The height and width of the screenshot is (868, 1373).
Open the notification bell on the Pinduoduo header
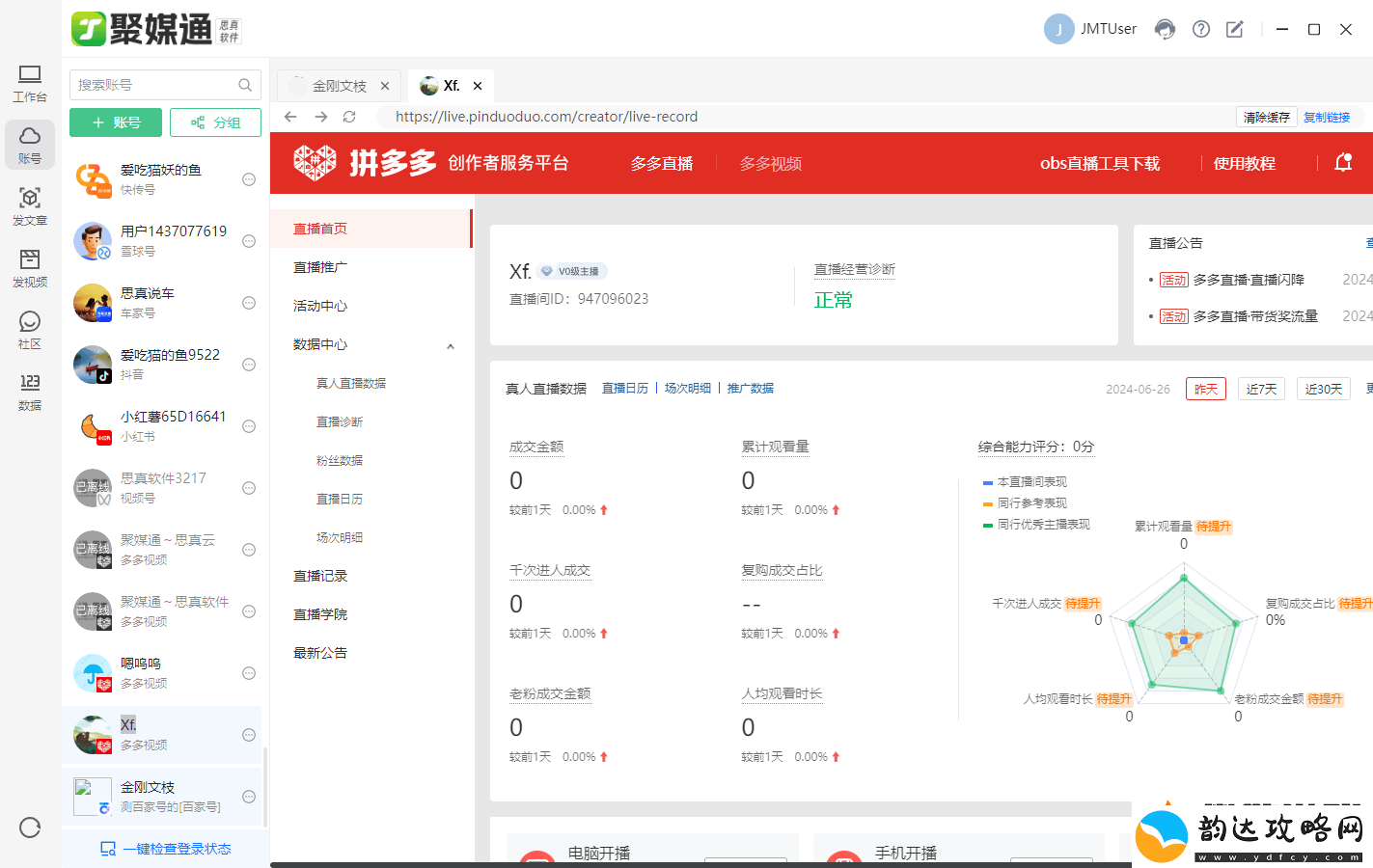coord(1343,162)
